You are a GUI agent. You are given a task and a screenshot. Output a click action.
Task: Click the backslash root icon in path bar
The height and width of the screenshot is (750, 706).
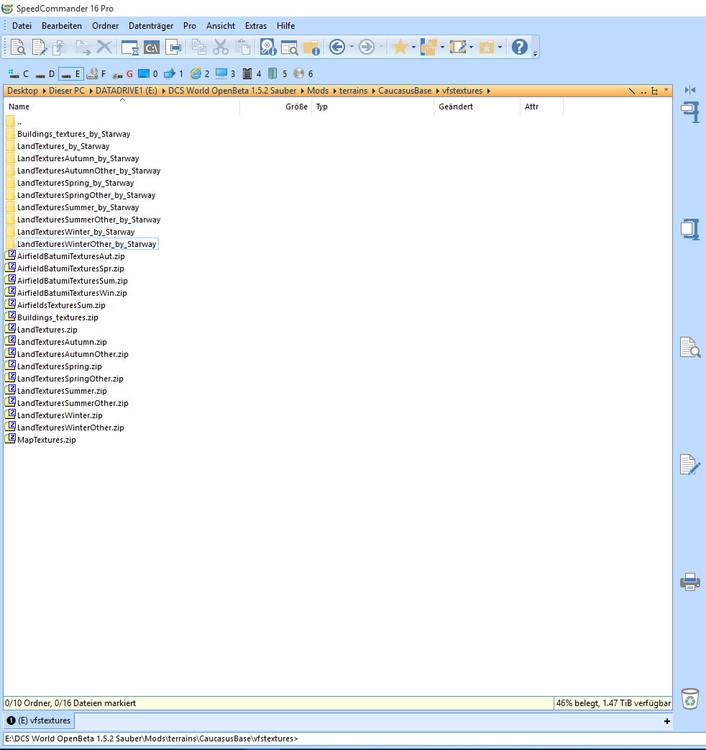point(632,91)
